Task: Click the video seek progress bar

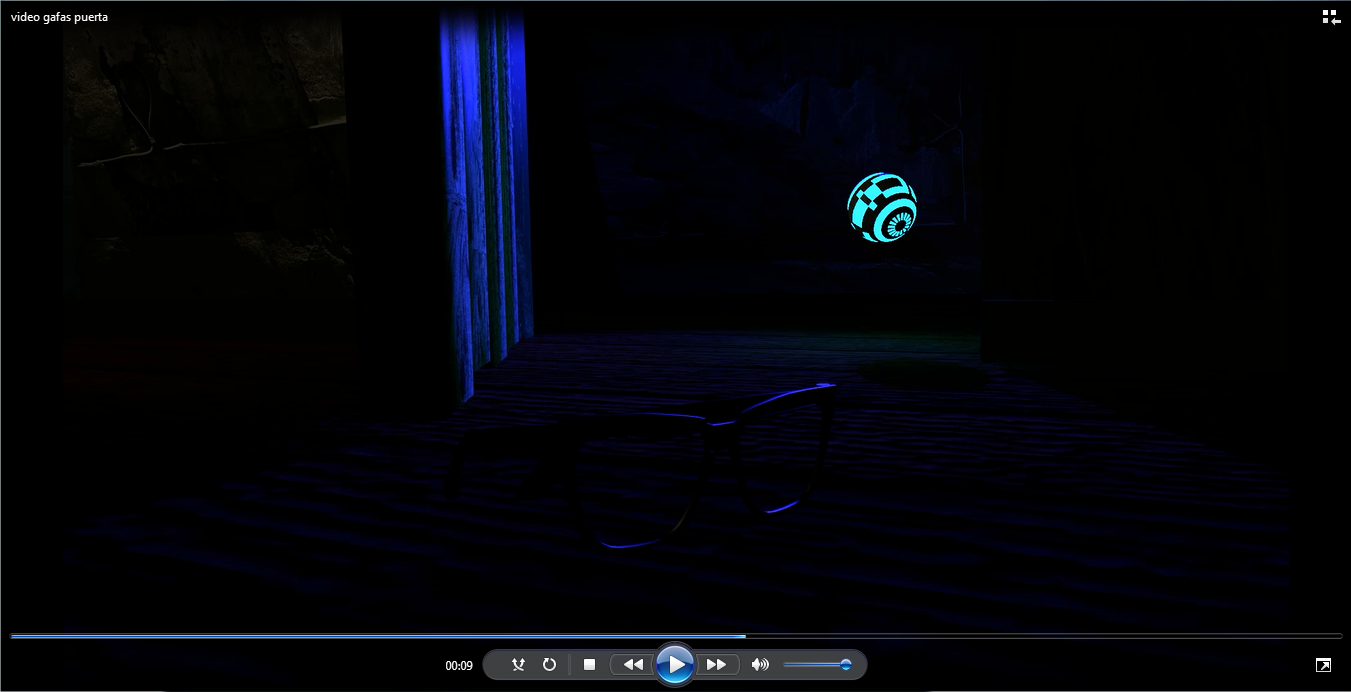Action: click(x=675, y=636)
